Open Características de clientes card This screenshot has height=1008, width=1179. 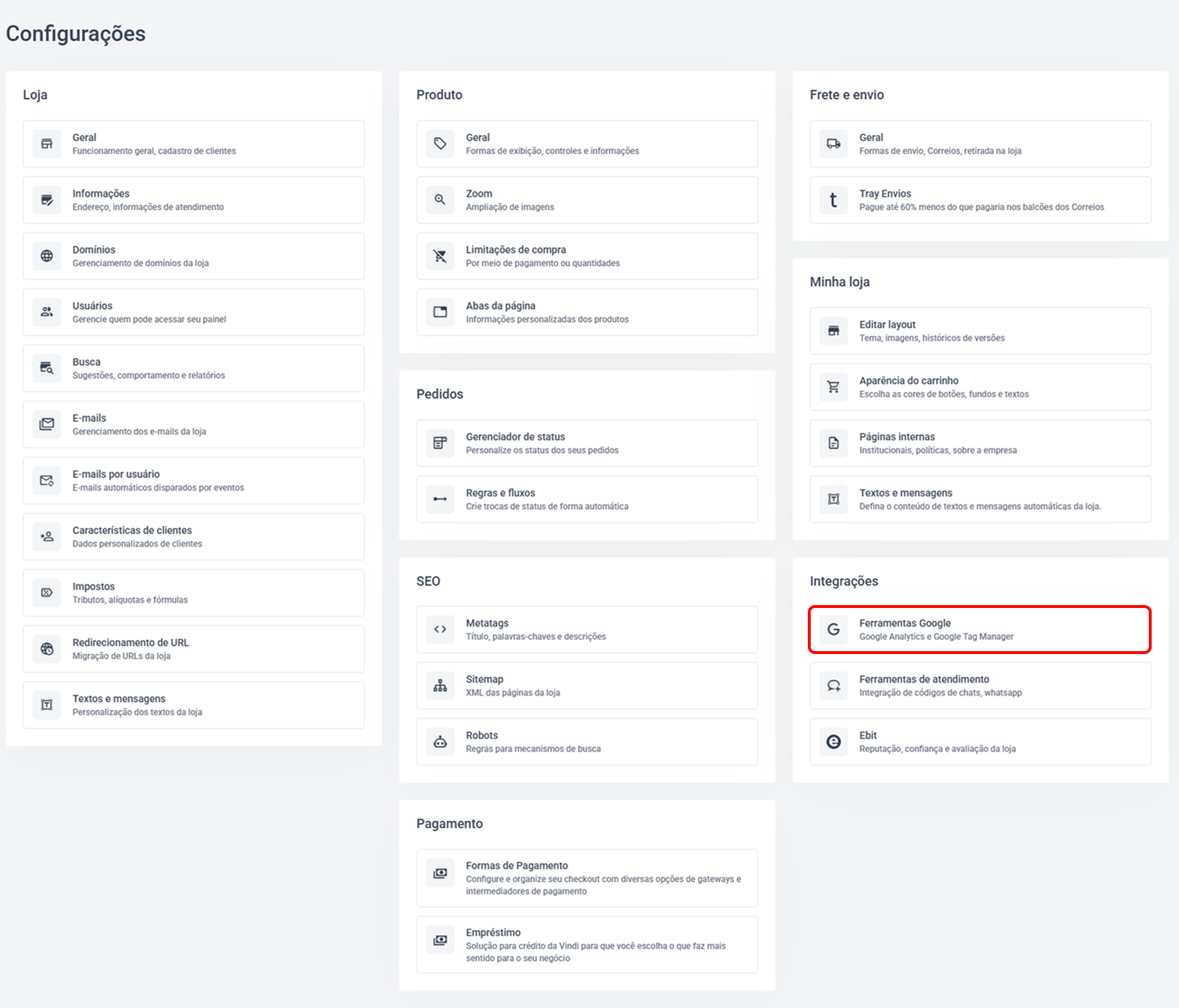coord(194,537)
